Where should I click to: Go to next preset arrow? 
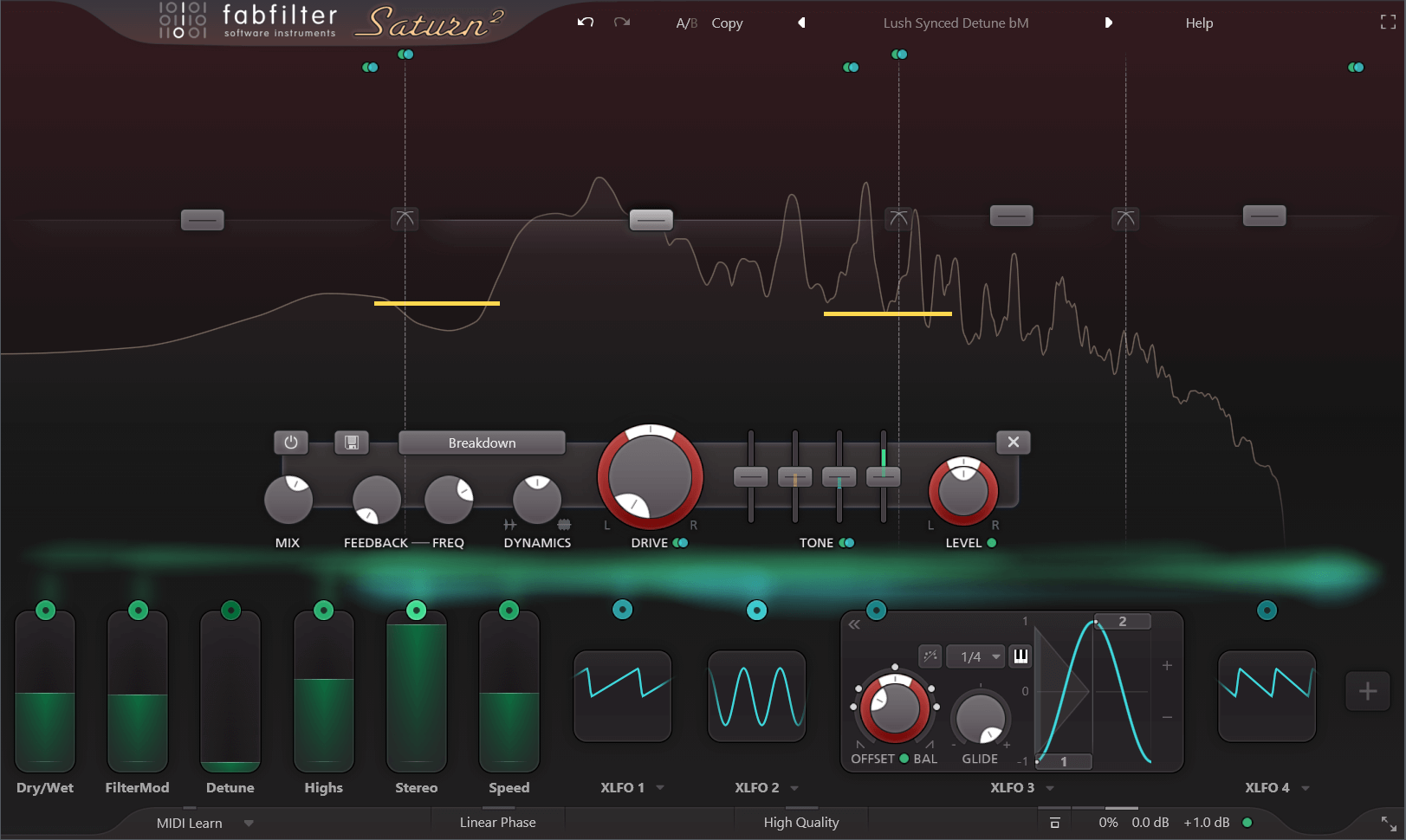[1108, 23]
